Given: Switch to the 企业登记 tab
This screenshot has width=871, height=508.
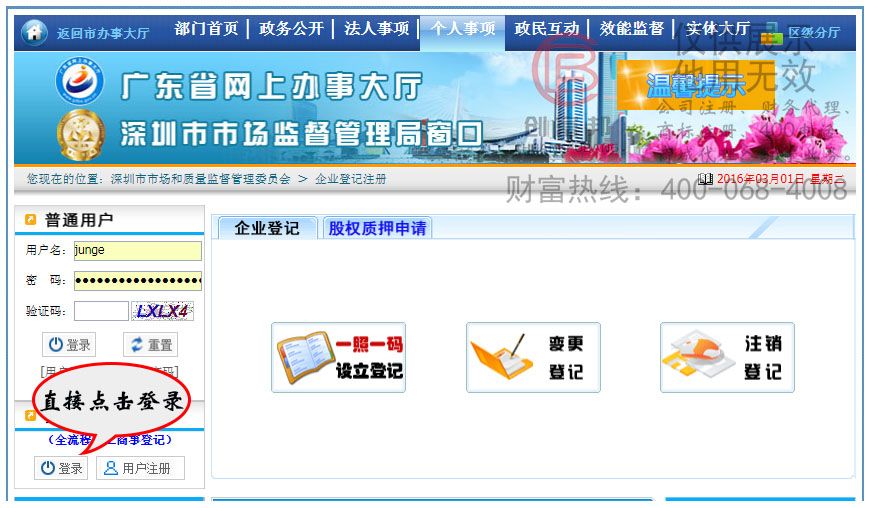Looking at the screenshot, I should pos(267,228).
